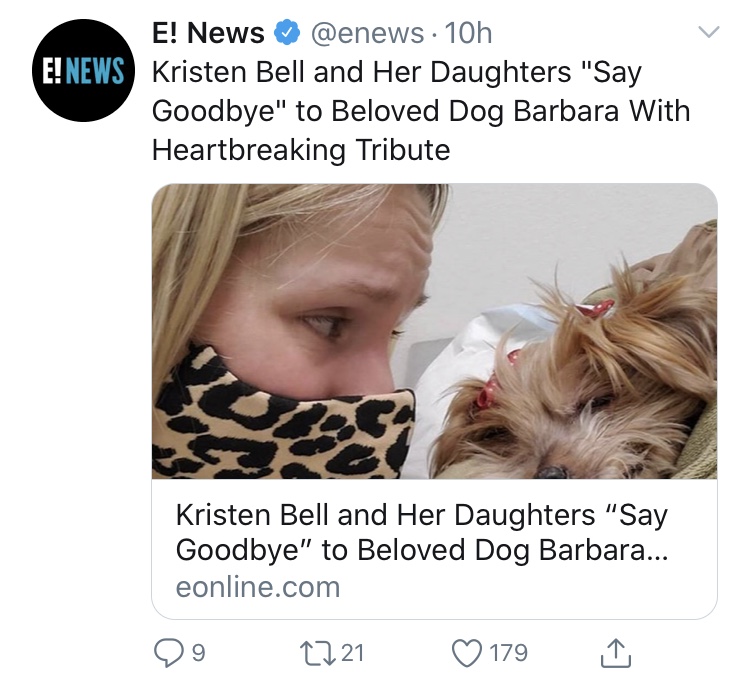Like the tweet with the heart icon
750x682 pixels.
(x=467, y=653)
